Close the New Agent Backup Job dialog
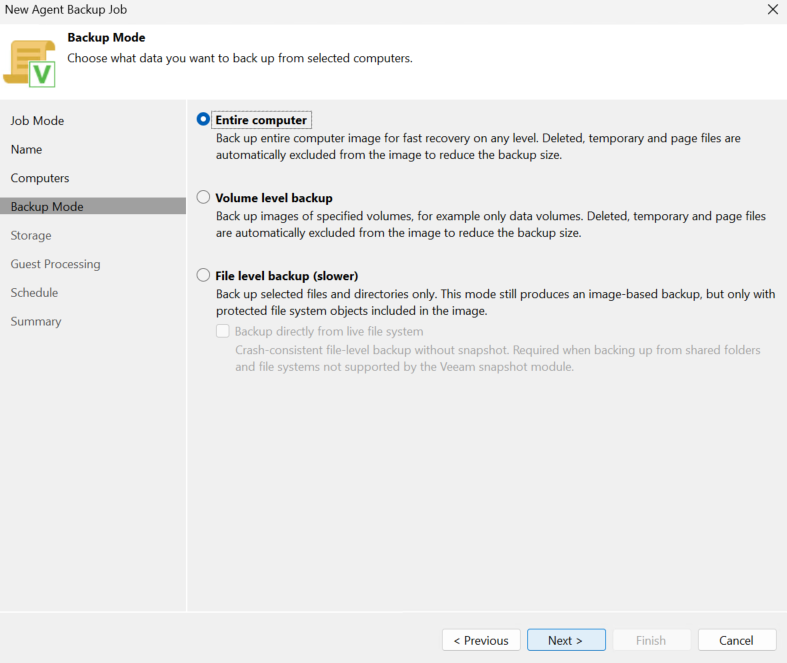This screenshot has height=663, width=787. [772, 10]
